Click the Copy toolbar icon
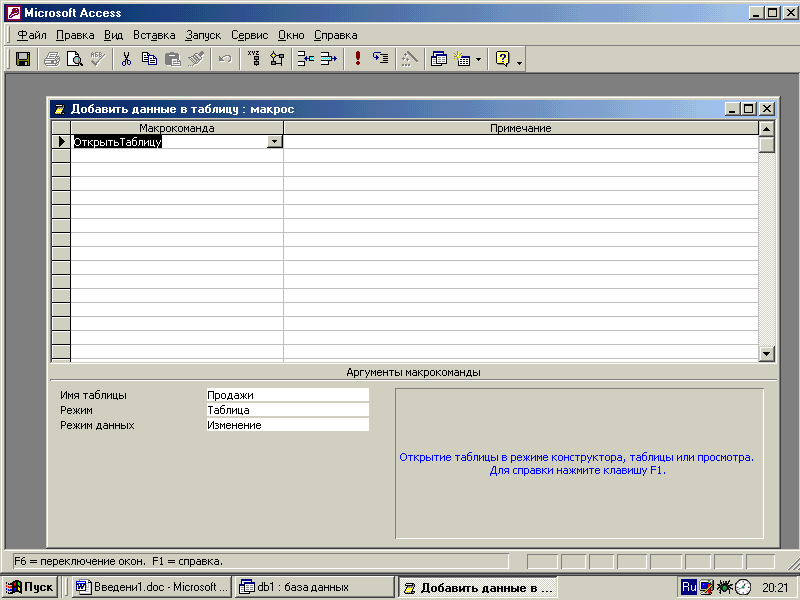This screenshot has height=600, width=800. [149, 59]
